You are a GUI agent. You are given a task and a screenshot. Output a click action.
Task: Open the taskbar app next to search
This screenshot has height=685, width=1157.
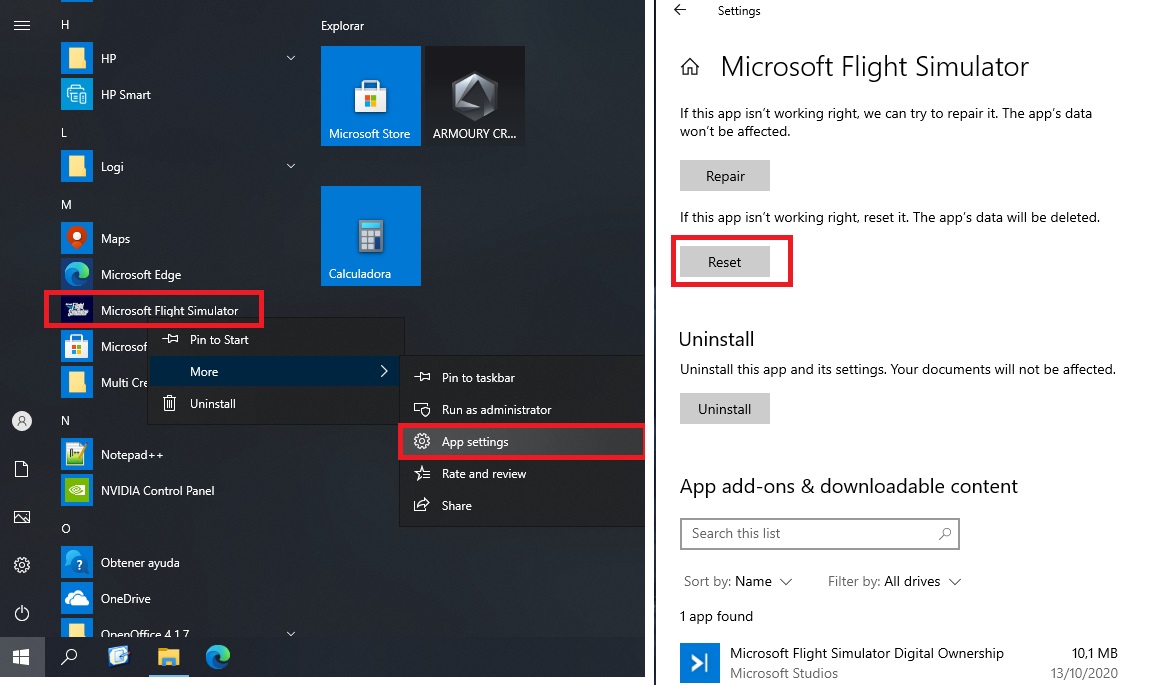click(x=119, y=656)
